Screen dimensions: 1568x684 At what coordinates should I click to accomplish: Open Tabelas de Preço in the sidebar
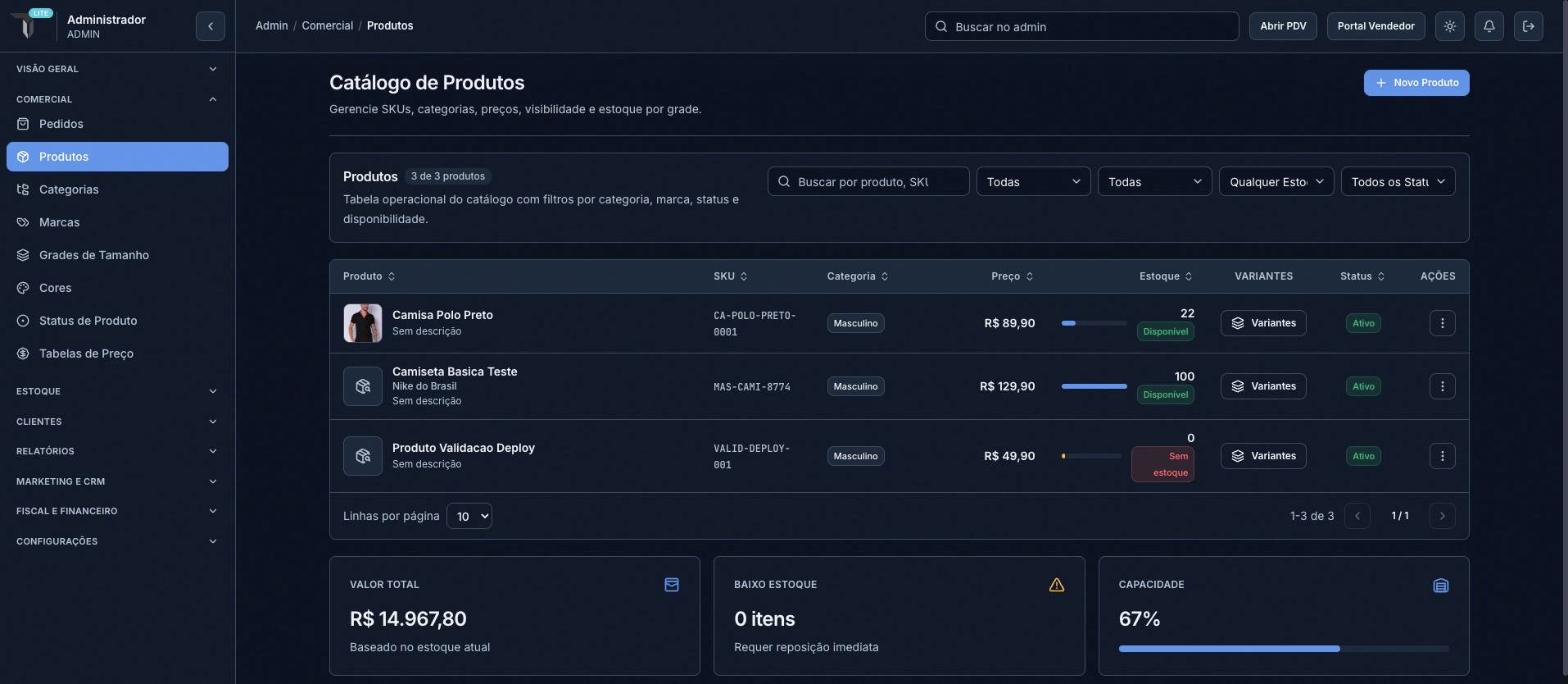pos(117,353)
